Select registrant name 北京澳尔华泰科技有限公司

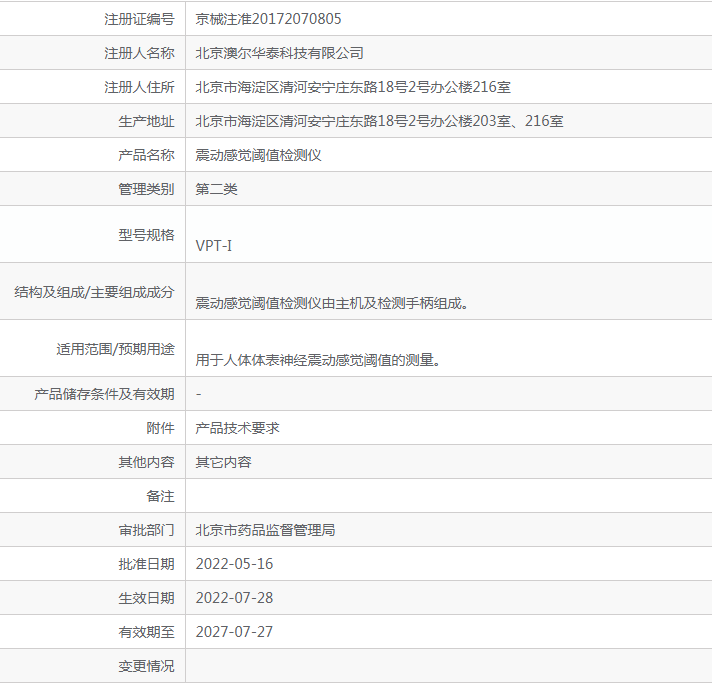pyautogui.click(x=279, y=53)
